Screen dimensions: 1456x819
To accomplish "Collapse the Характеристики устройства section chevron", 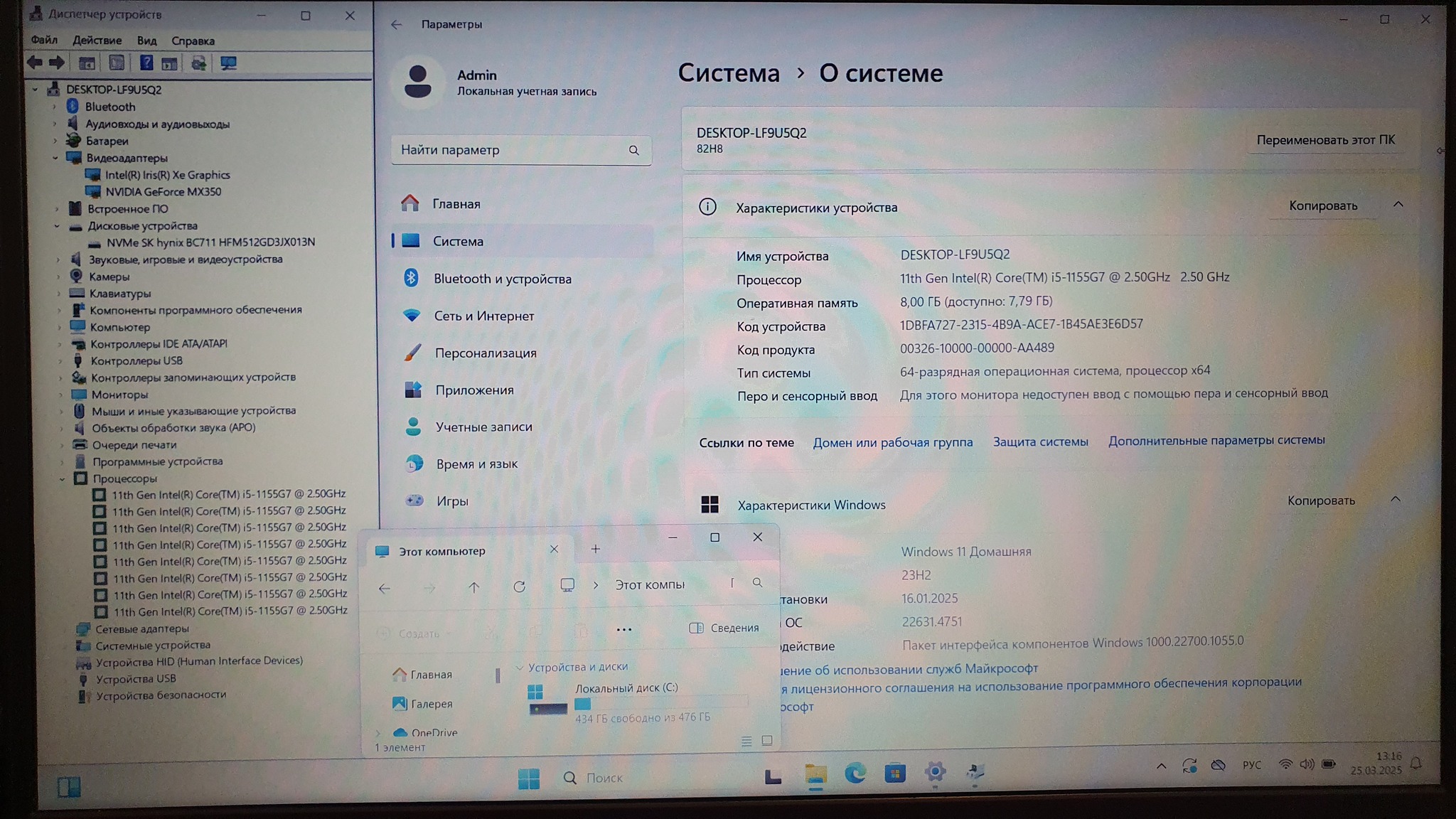I will pos(1398,205).
